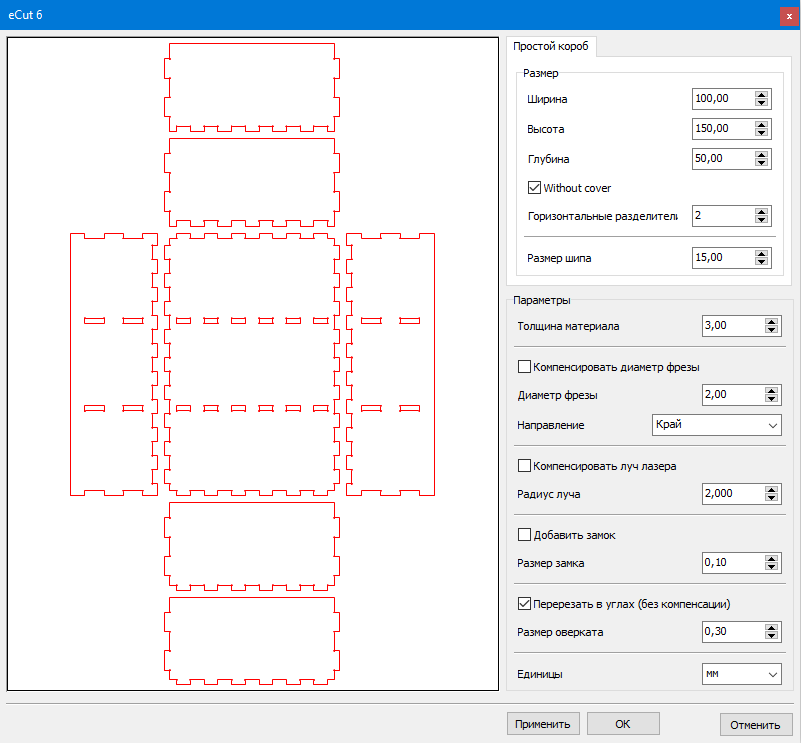Decrease Горизонтальные разделители with the down arrow

click(x=762, y=219)
